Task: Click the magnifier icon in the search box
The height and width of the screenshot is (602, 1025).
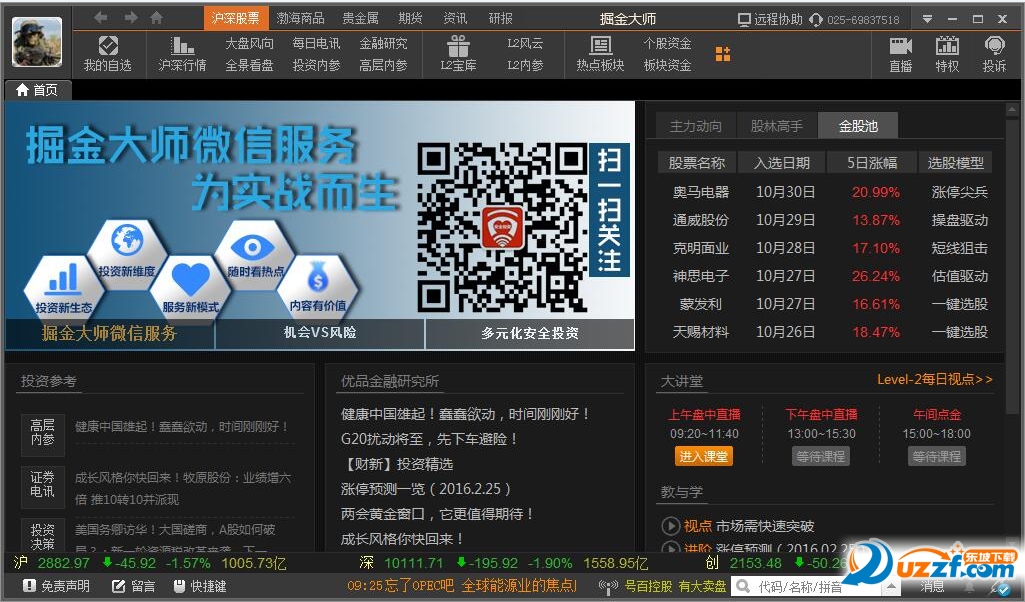Action: click(743, 586)
